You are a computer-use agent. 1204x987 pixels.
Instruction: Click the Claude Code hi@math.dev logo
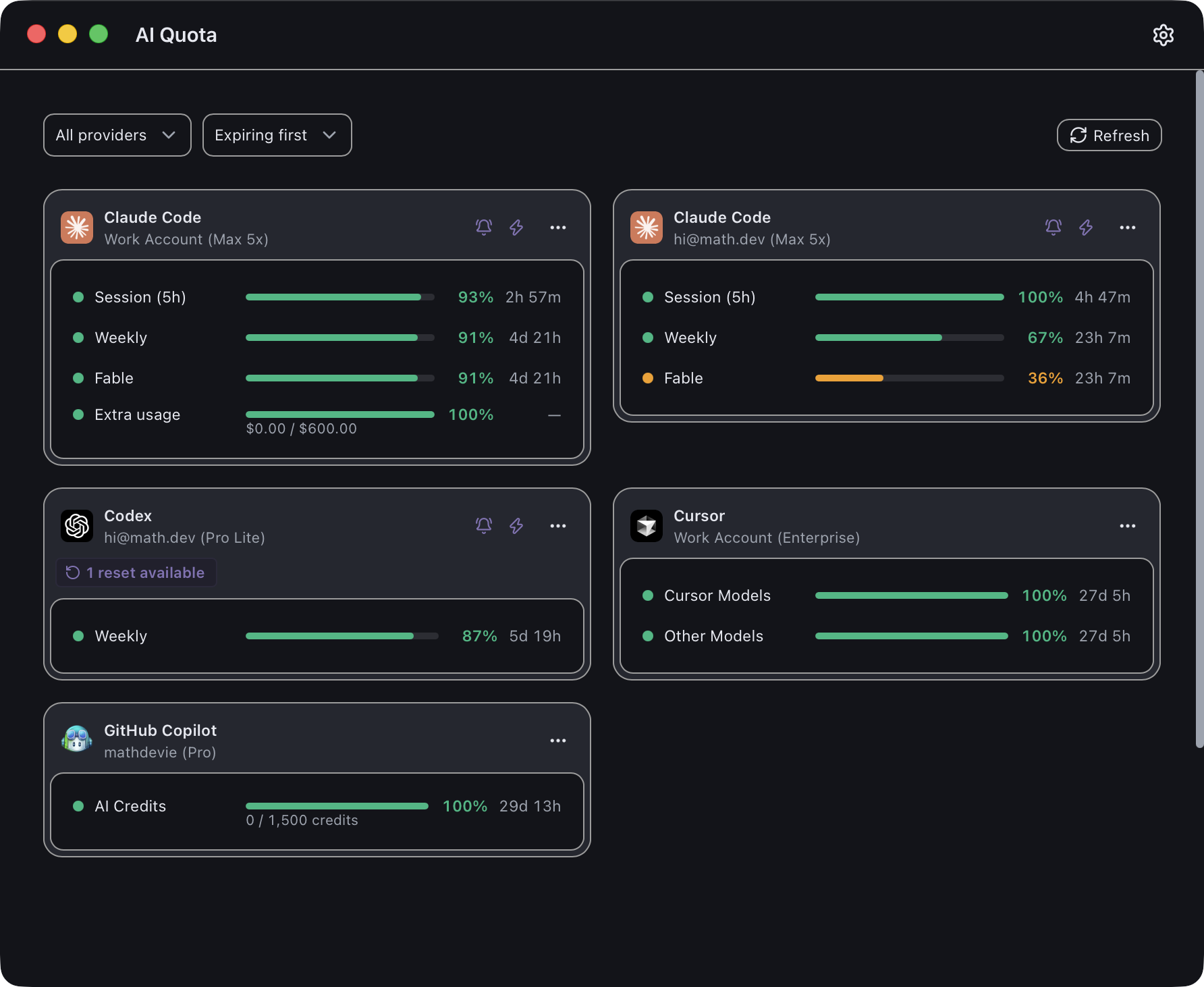(647, 228)
